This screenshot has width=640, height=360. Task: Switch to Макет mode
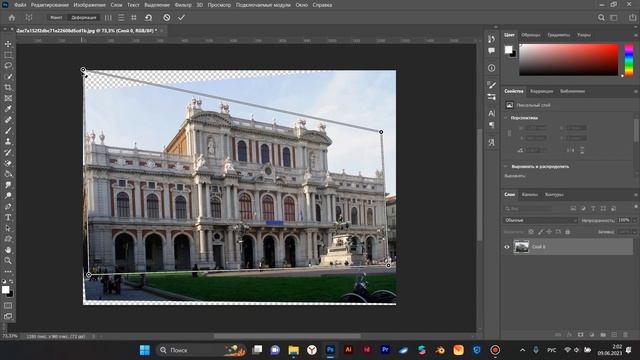(x=56, y=18)
